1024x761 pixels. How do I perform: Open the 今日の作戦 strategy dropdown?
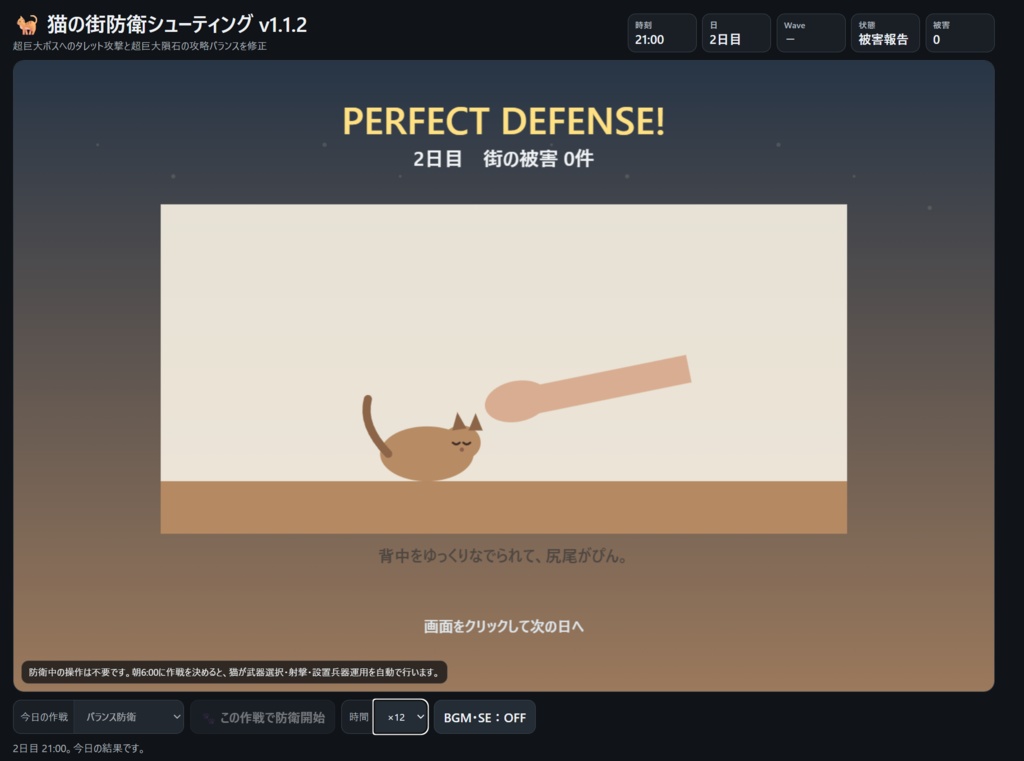click(129, 717)
